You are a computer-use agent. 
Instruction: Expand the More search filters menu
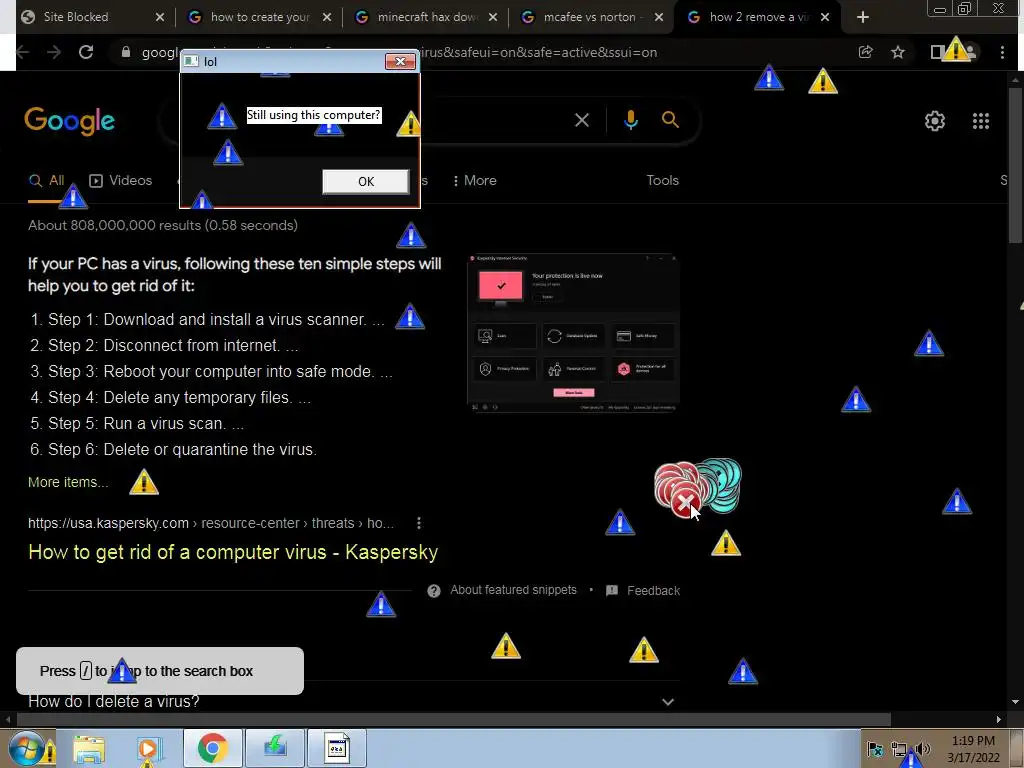[x=475, y=181]
